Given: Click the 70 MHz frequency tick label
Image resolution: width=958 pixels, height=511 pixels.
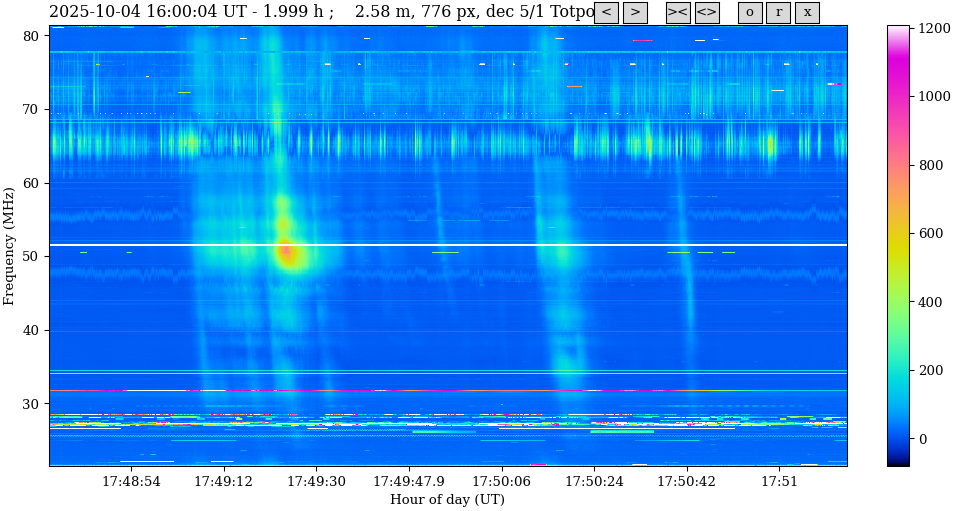Looking at the screenshot, I should pyautogui.click(x=30, y=109).
